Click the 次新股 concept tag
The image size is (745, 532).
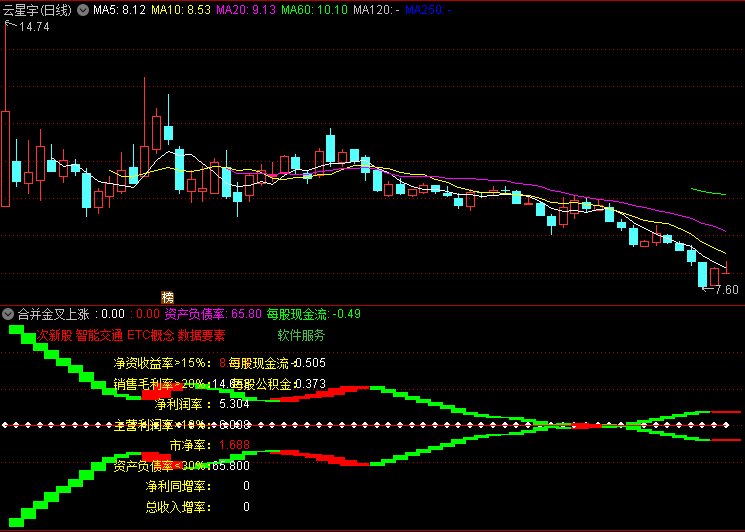tap(54, 335)
